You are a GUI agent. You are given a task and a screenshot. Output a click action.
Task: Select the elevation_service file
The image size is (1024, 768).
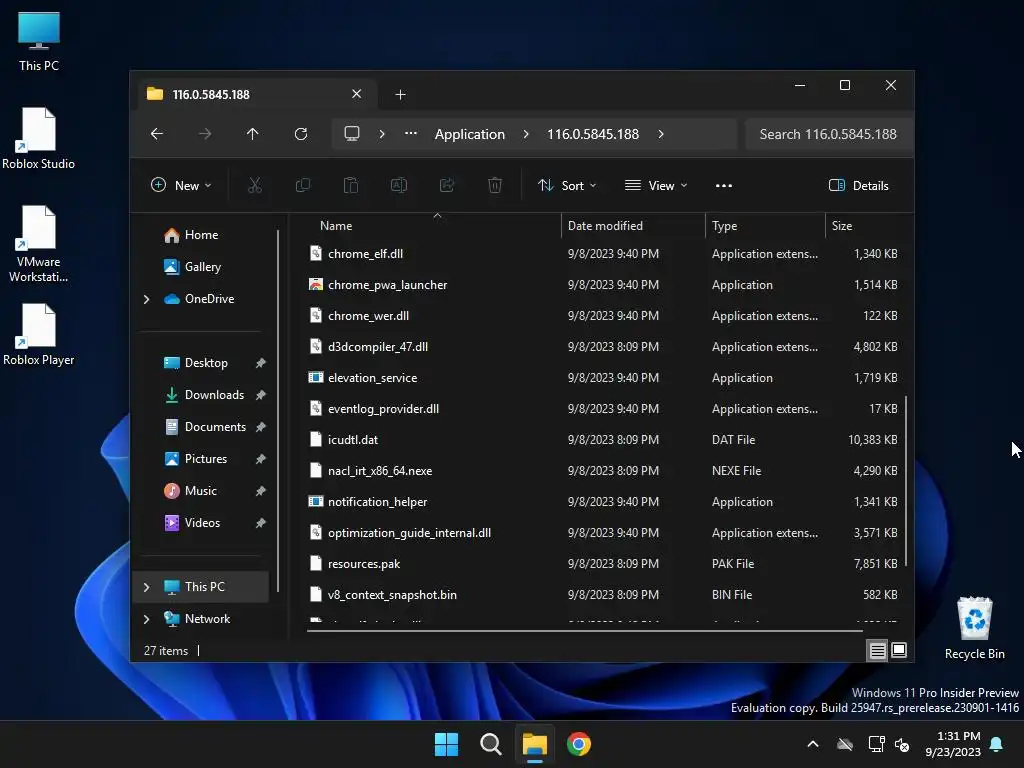(605, 378)
